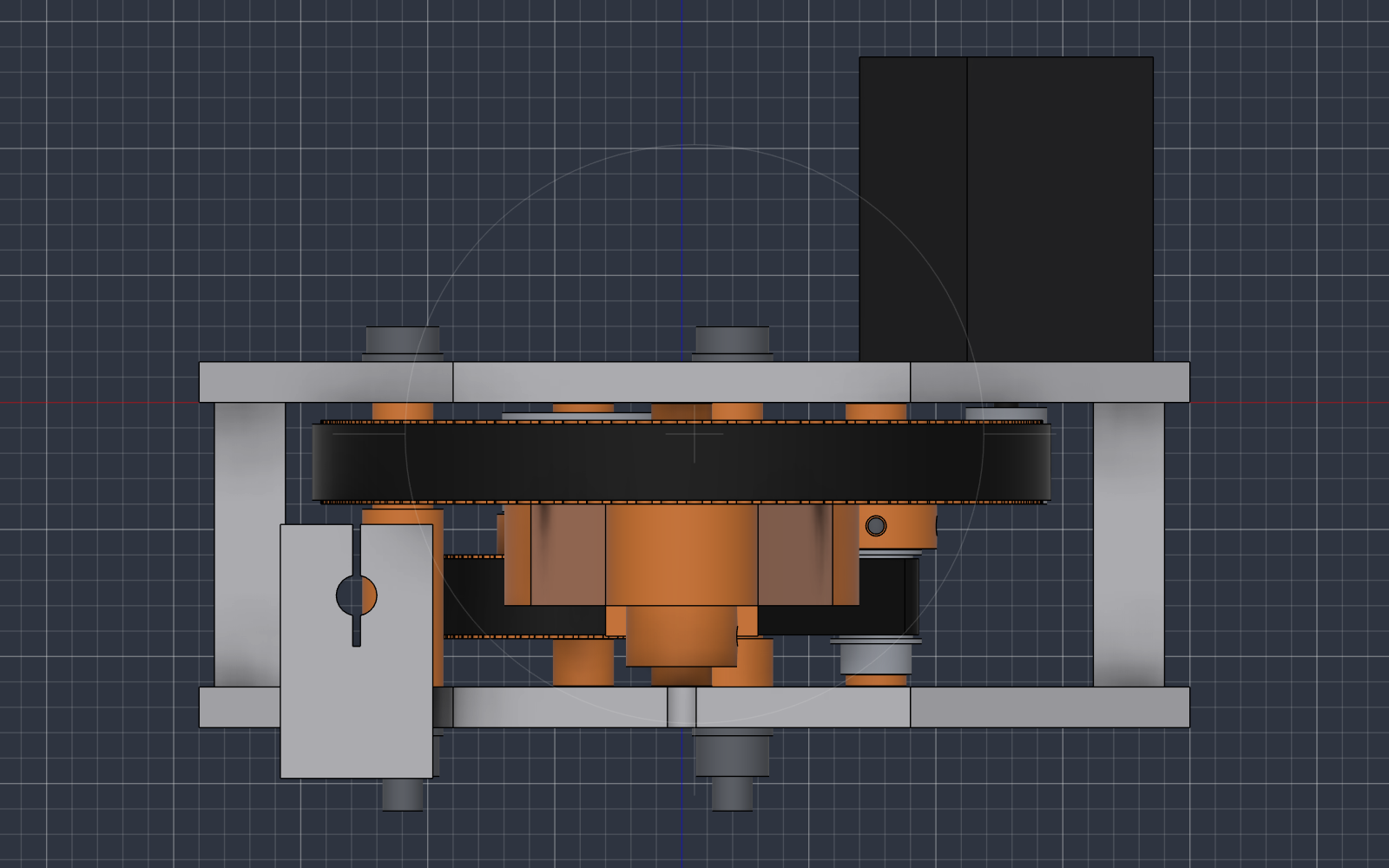Select the black motor body at top right

[1006, 209]
